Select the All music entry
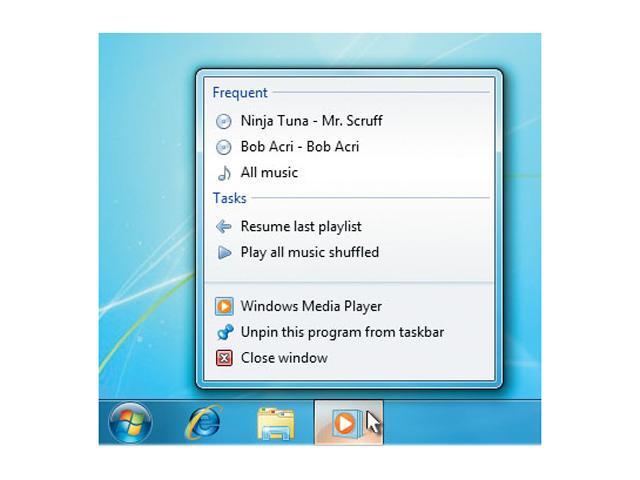Image resolution: width=640 pixels, height=480 pixels. click(269, 173)
